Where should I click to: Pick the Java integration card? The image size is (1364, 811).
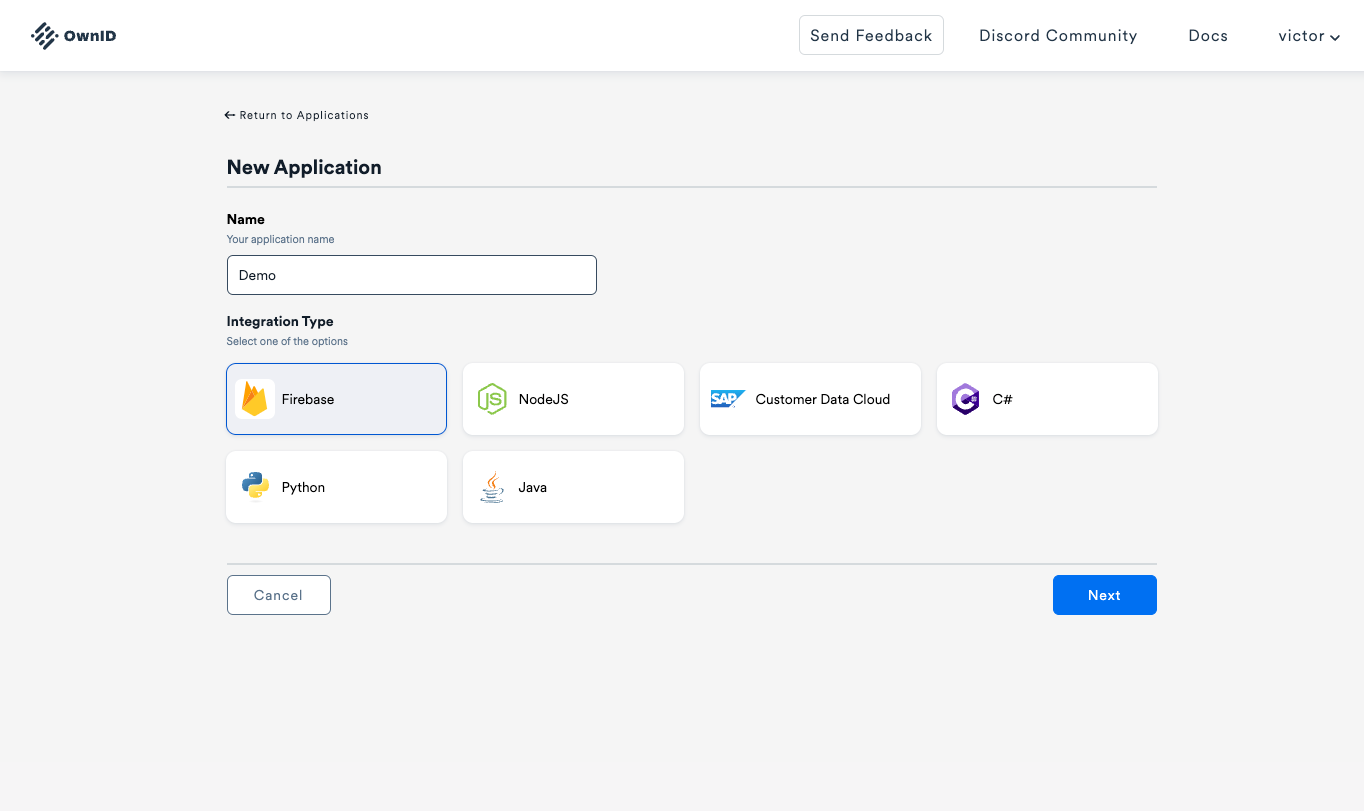(x=573, y=487)
